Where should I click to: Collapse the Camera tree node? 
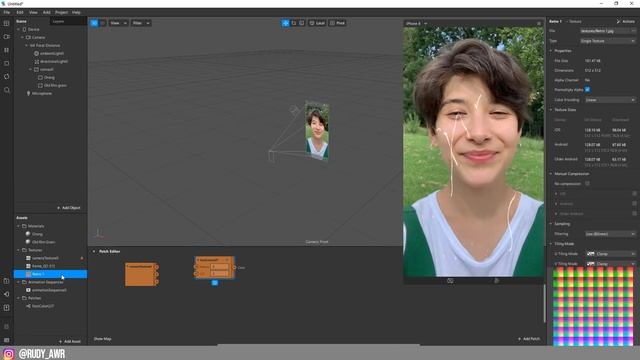coord(22,37)
